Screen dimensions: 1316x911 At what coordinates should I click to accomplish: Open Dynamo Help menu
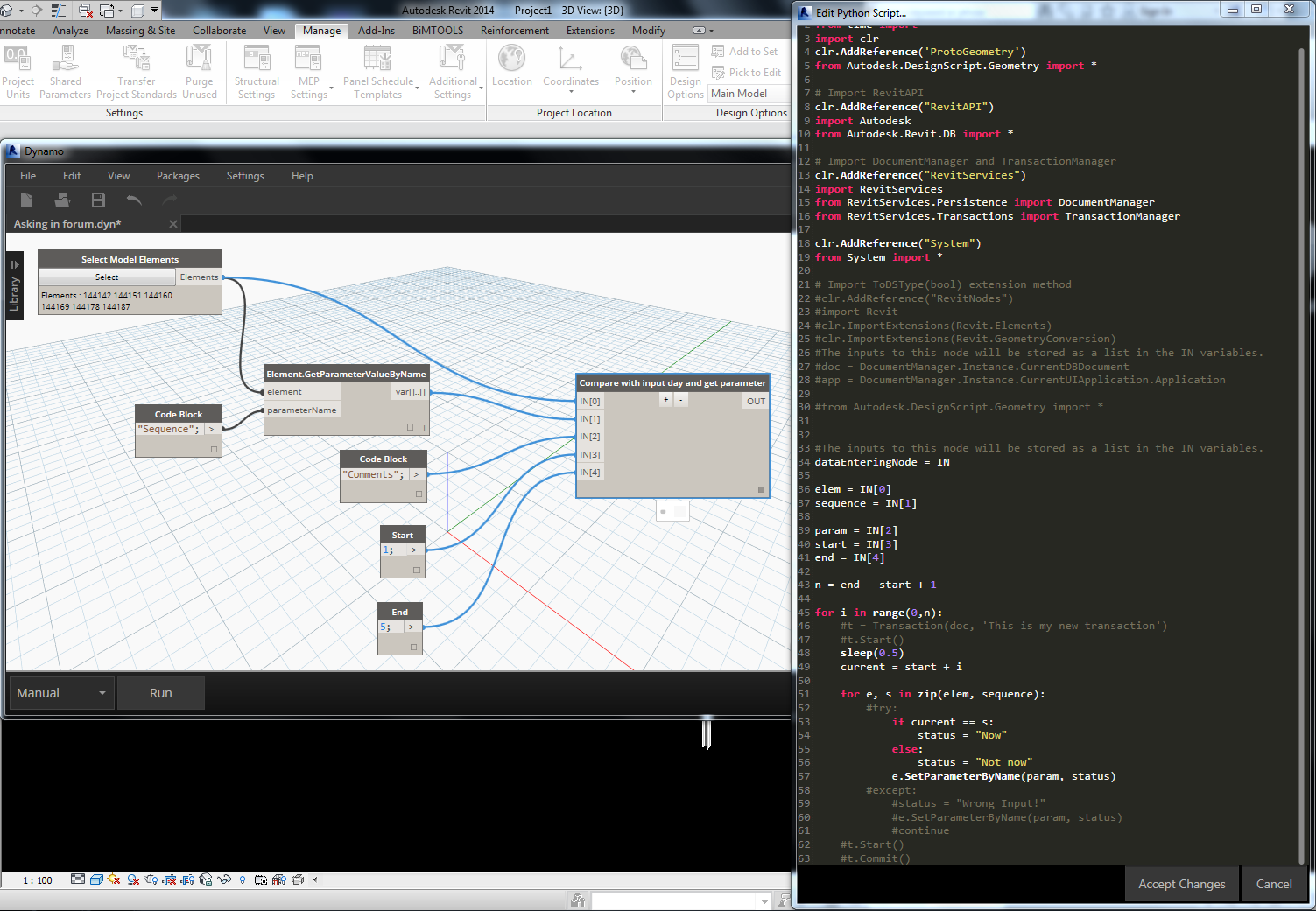point(302,176)
